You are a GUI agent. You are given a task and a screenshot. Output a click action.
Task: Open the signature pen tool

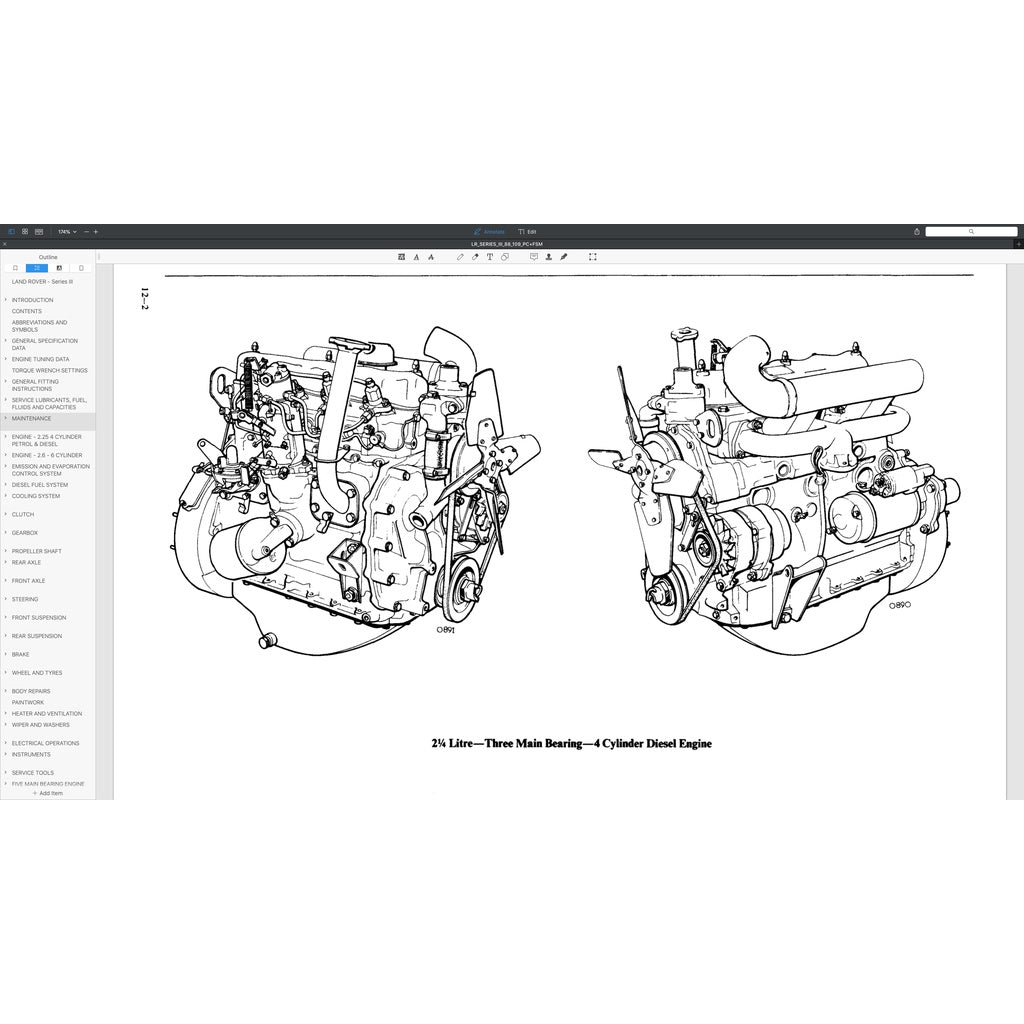pyautogui.click(x=564, y=257)
